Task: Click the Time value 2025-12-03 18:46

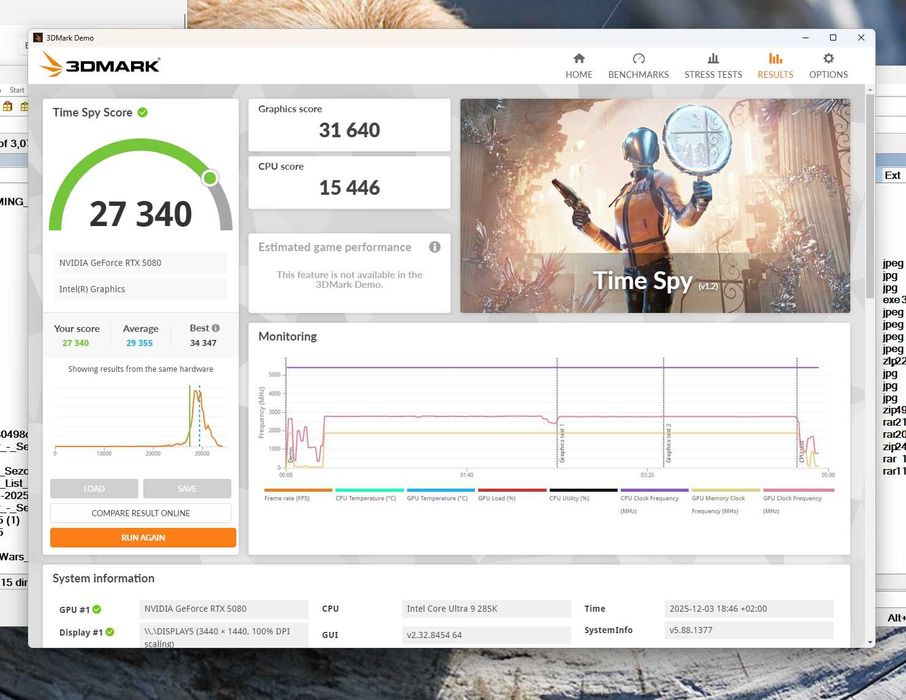Action: coord(748,609)
